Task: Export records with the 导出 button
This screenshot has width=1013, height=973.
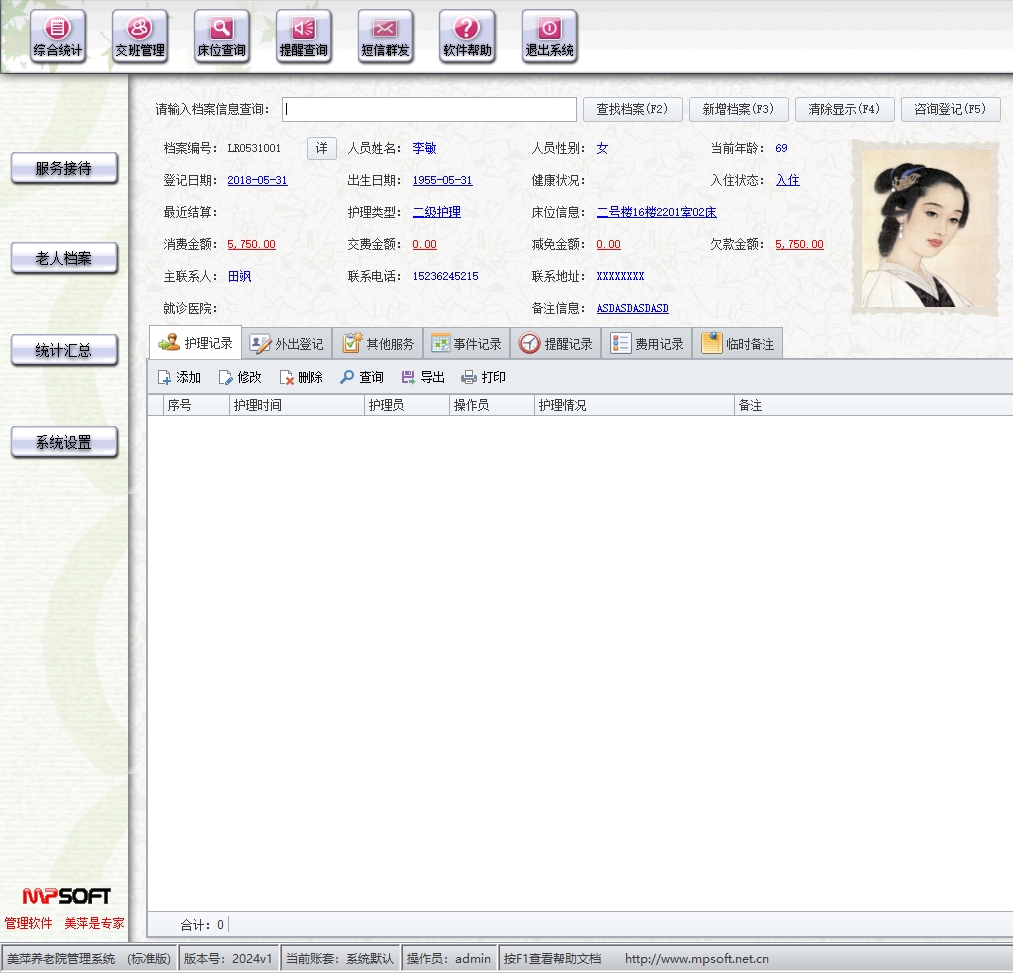Action: pyautogui.click(x=423, y=377)
